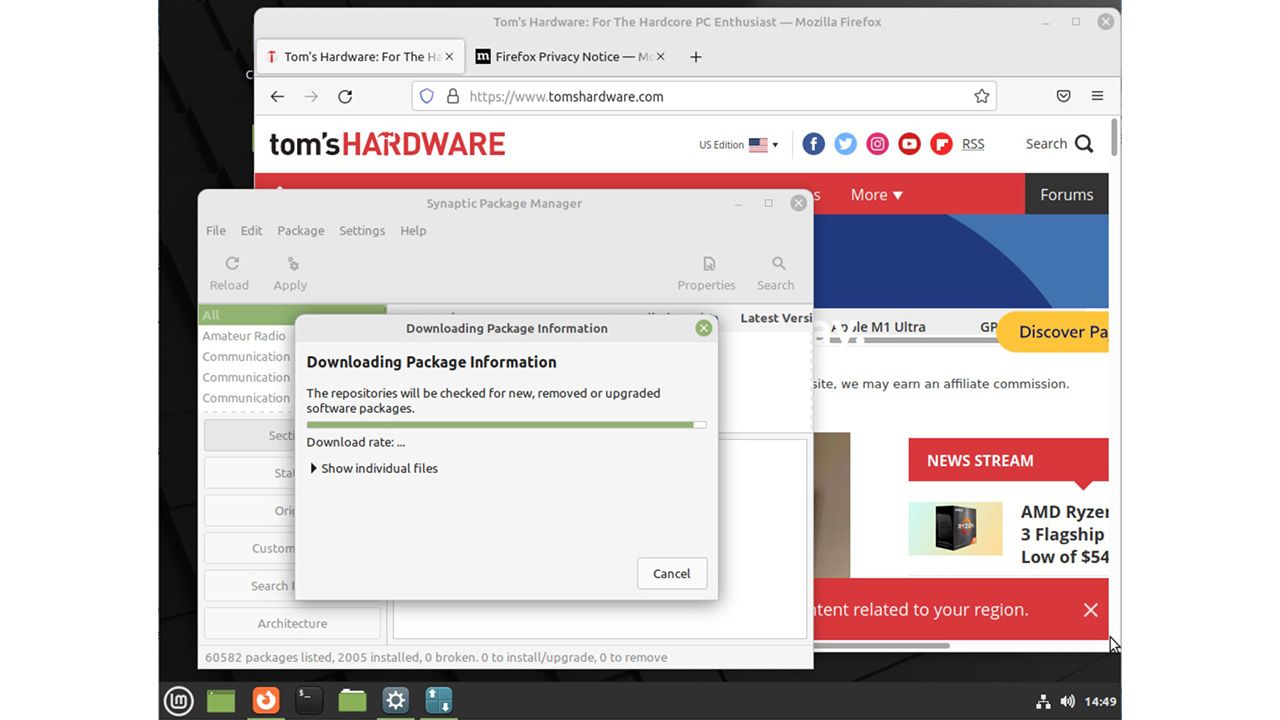The width and height of the screenshot is (1280, 720).
Task: Click Firefox back arrow button
Action: [277, 96]
